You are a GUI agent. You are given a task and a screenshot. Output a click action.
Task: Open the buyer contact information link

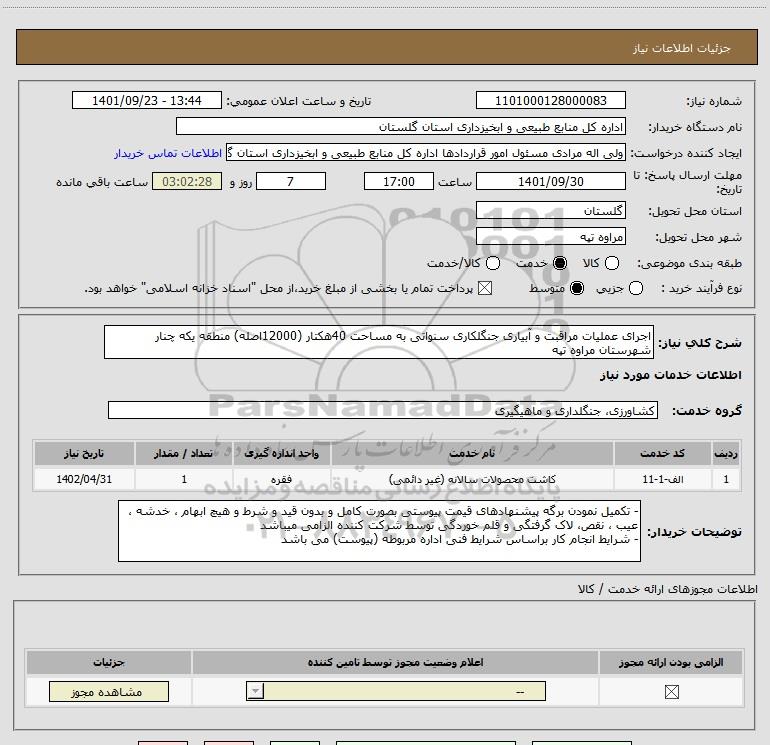tap(168, 154)
